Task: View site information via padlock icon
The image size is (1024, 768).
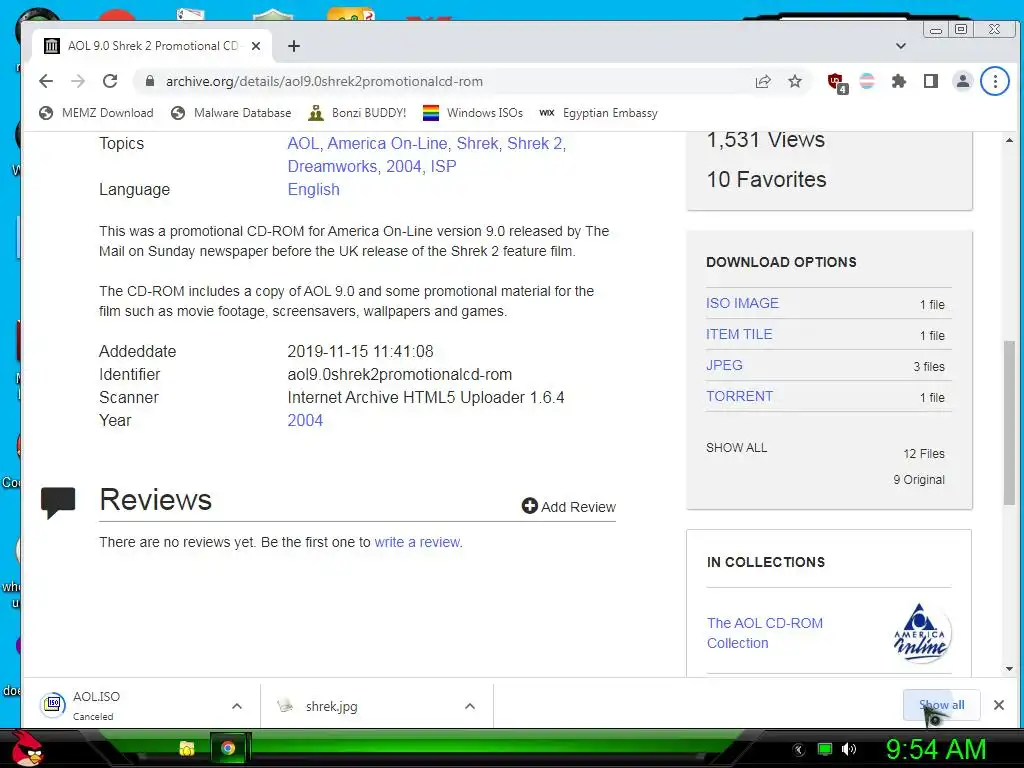Action: pos(150,81)
